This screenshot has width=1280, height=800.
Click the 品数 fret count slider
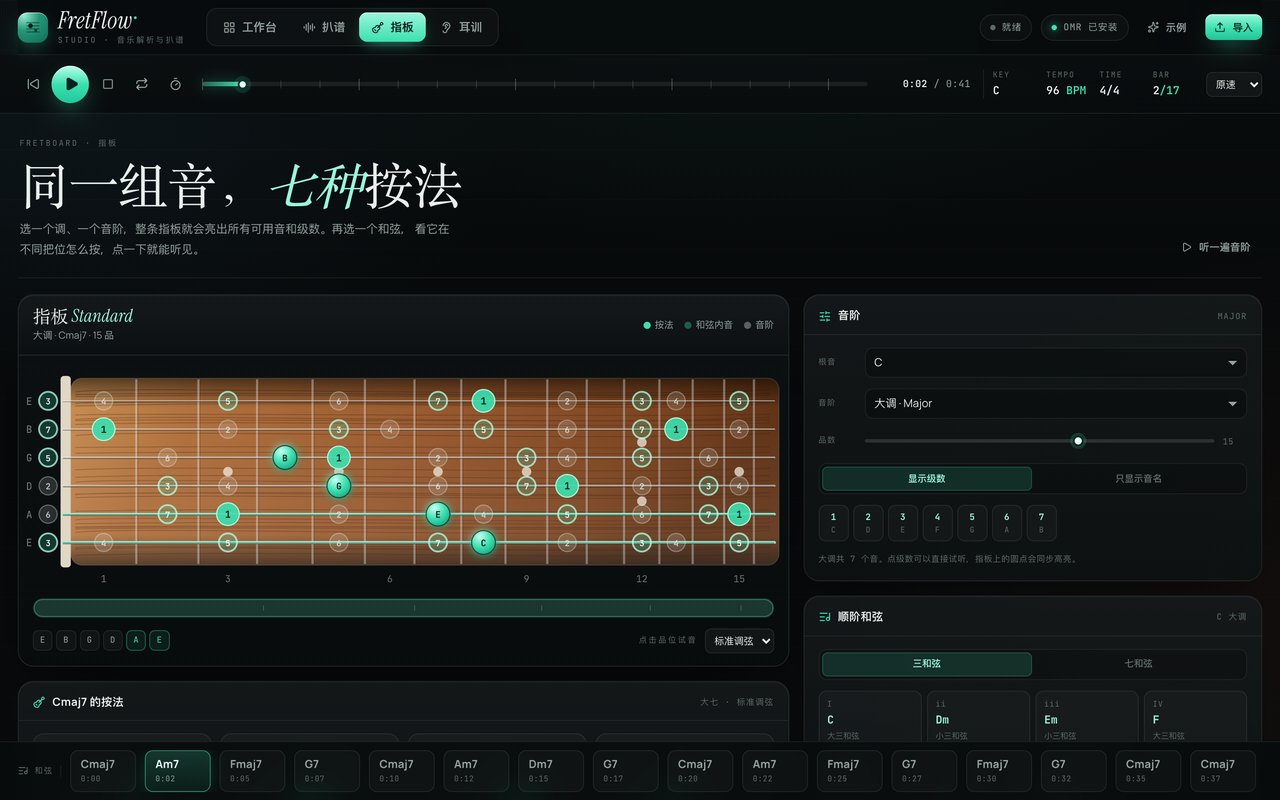pos(1039,441)
